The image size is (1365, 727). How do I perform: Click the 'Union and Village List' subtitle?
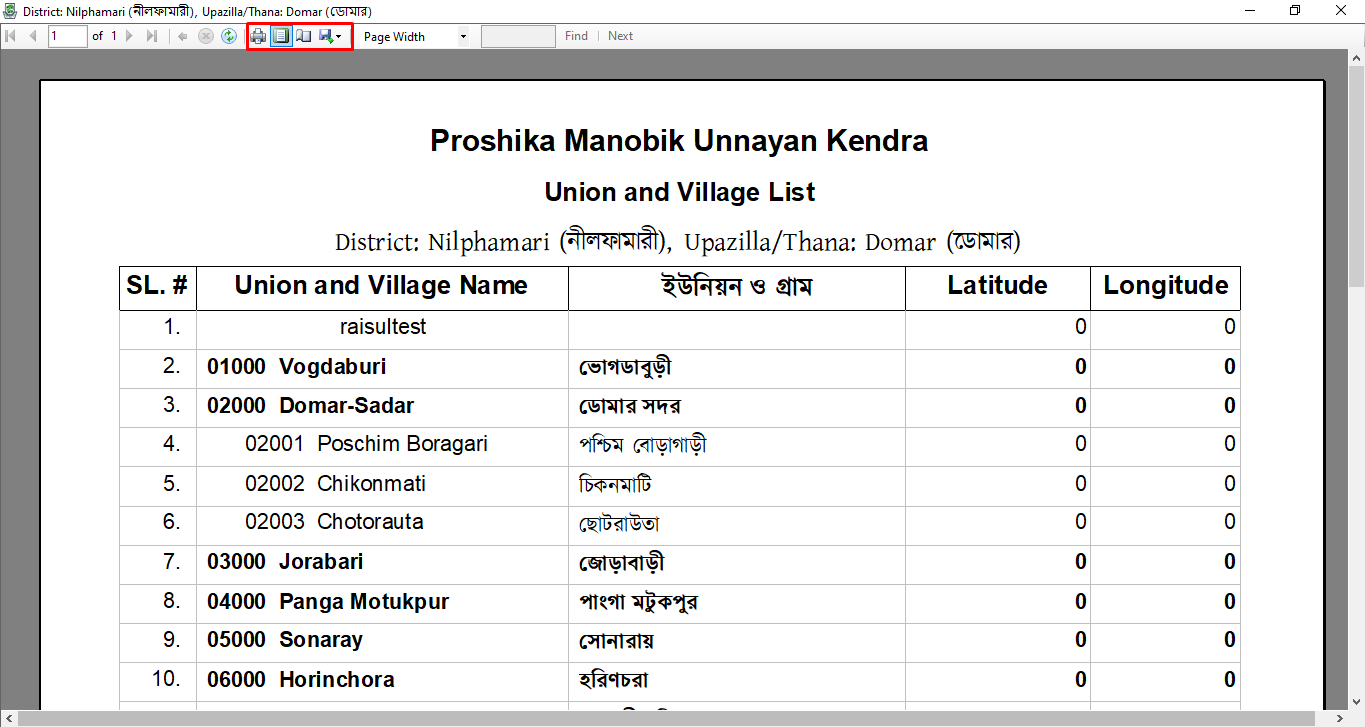[680, 192]
